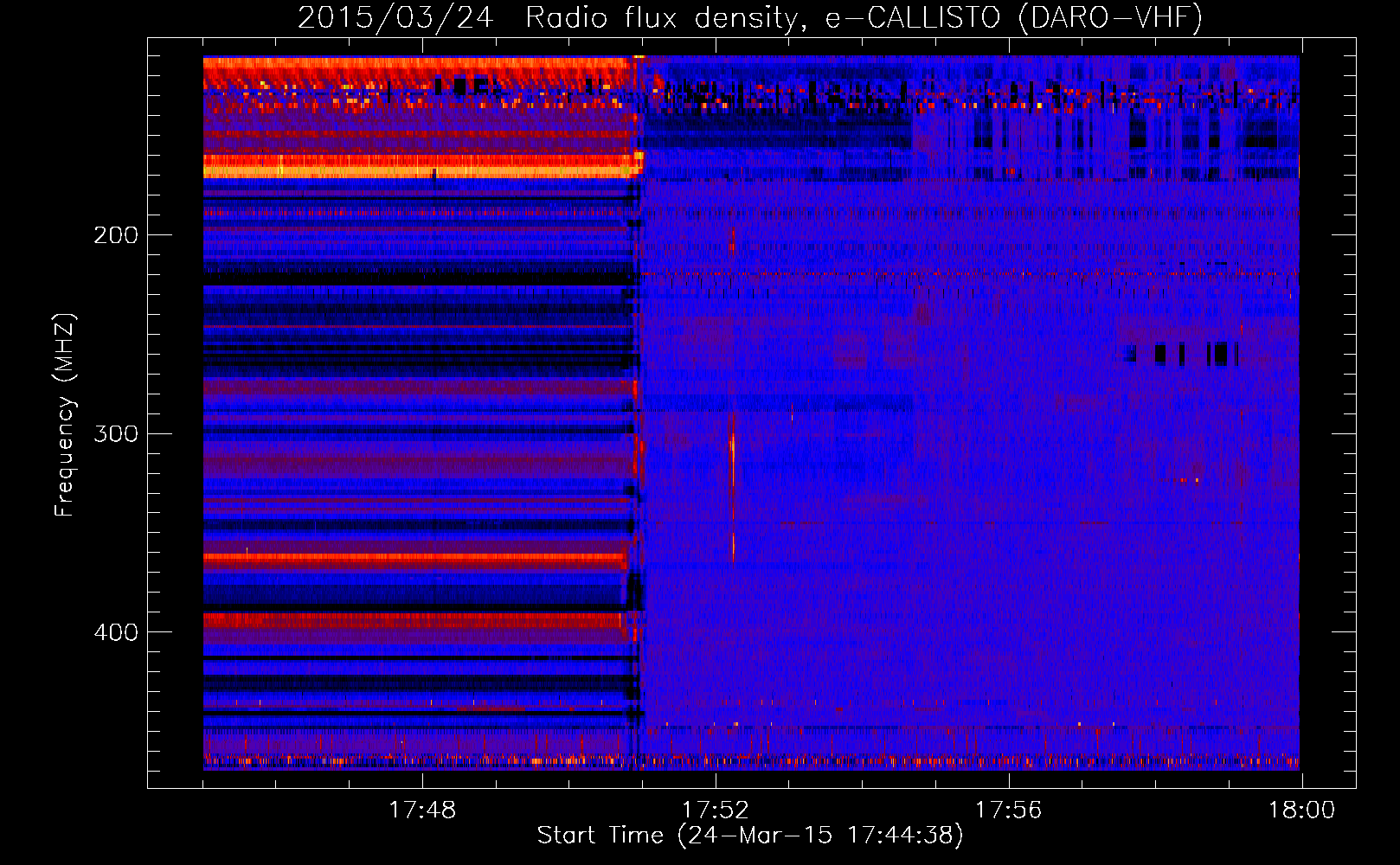Click the '200' frequency tick label

[x=116, y=235]
